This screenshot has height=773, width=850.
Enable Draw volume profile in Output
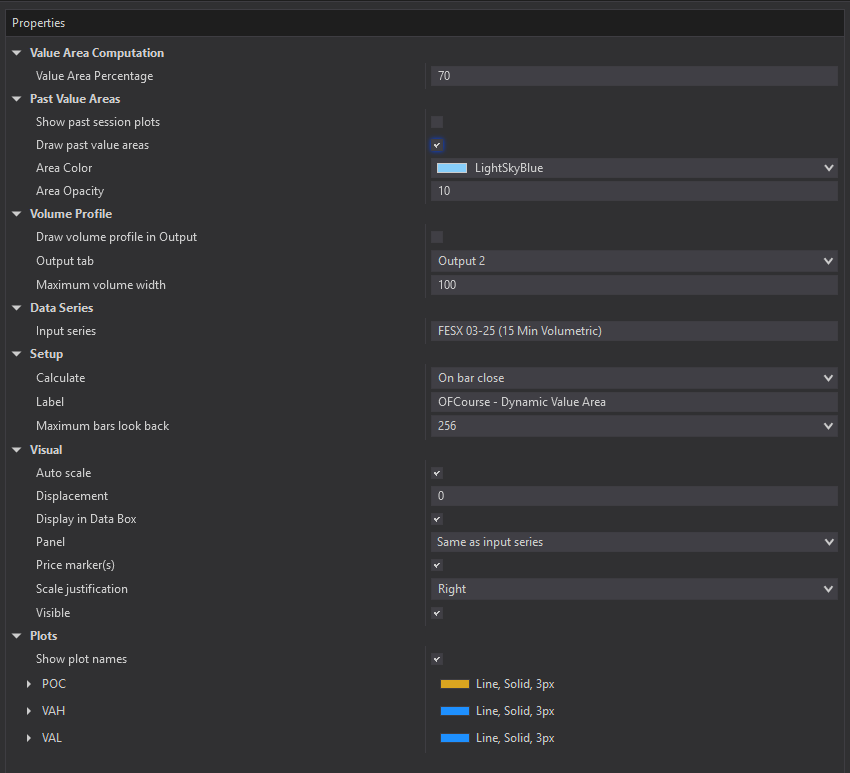pos(437,237)
